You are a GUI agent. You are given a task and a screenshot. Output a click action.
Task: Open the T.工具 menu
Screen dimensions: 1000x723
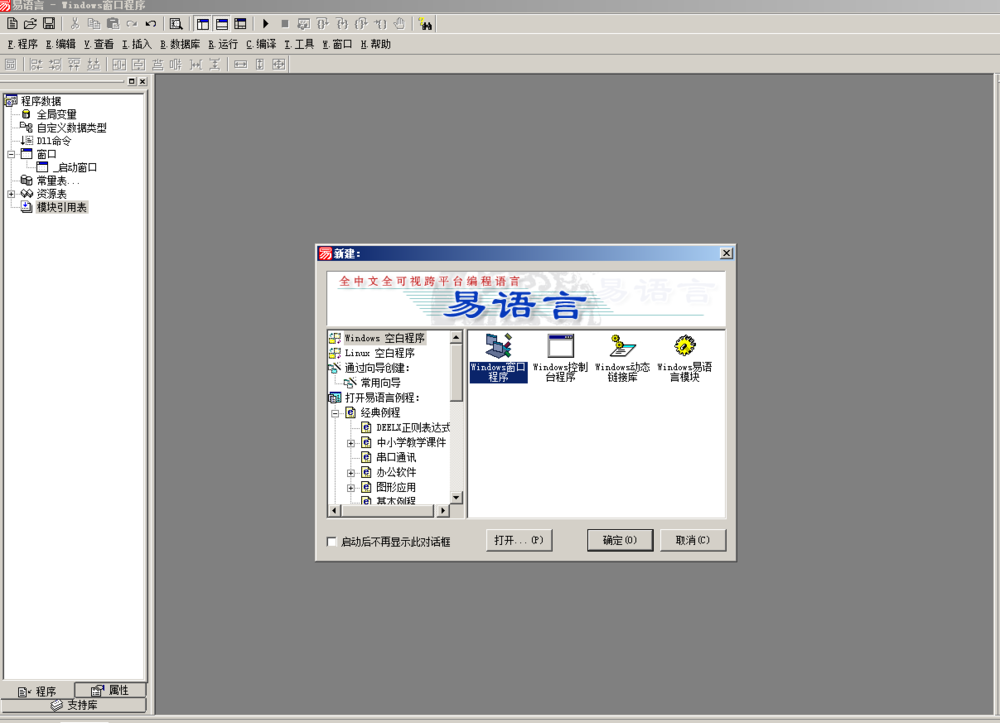pos(299,44)
